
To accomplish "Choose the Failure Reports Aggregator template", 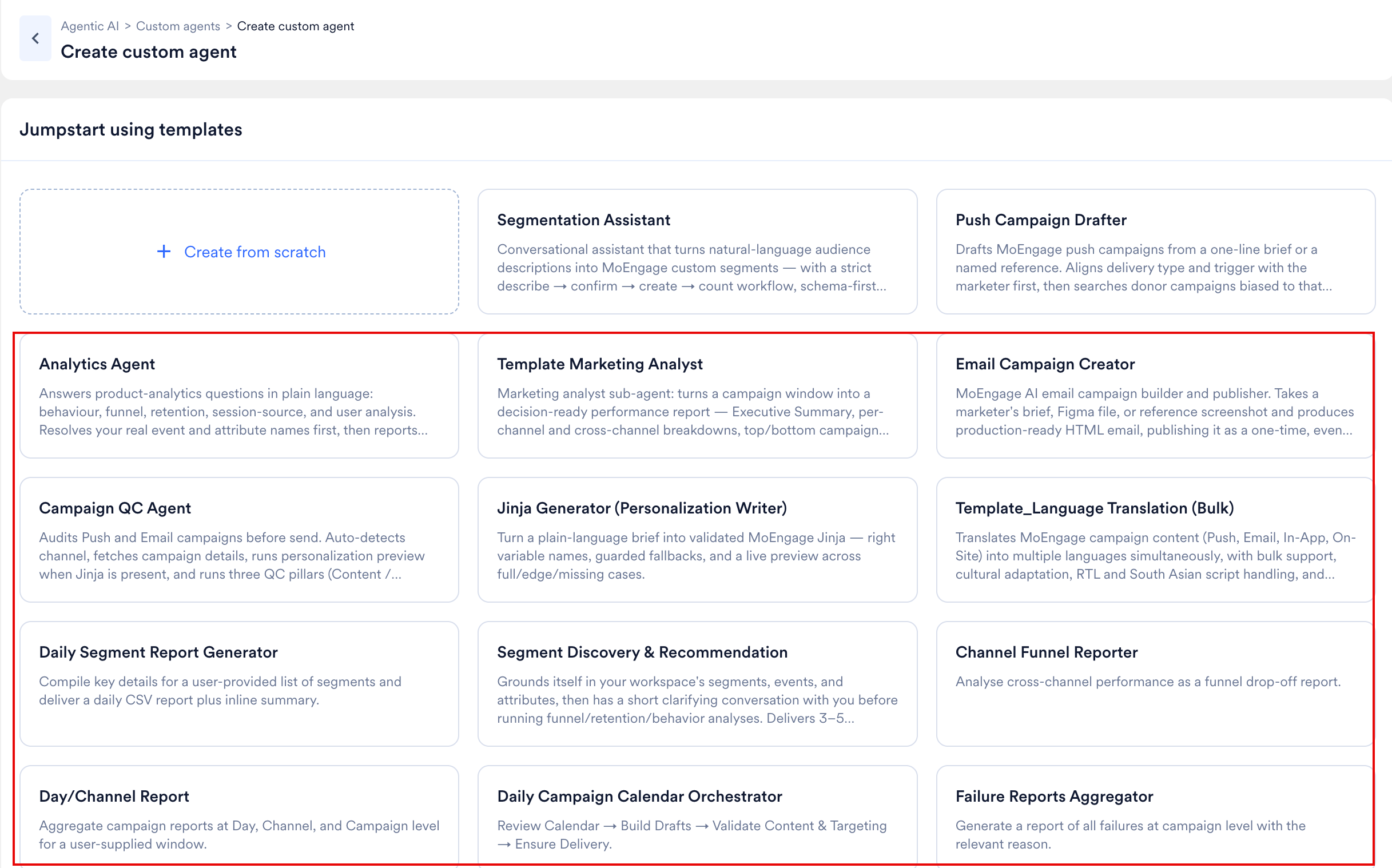I will [x=1155, y=817].
